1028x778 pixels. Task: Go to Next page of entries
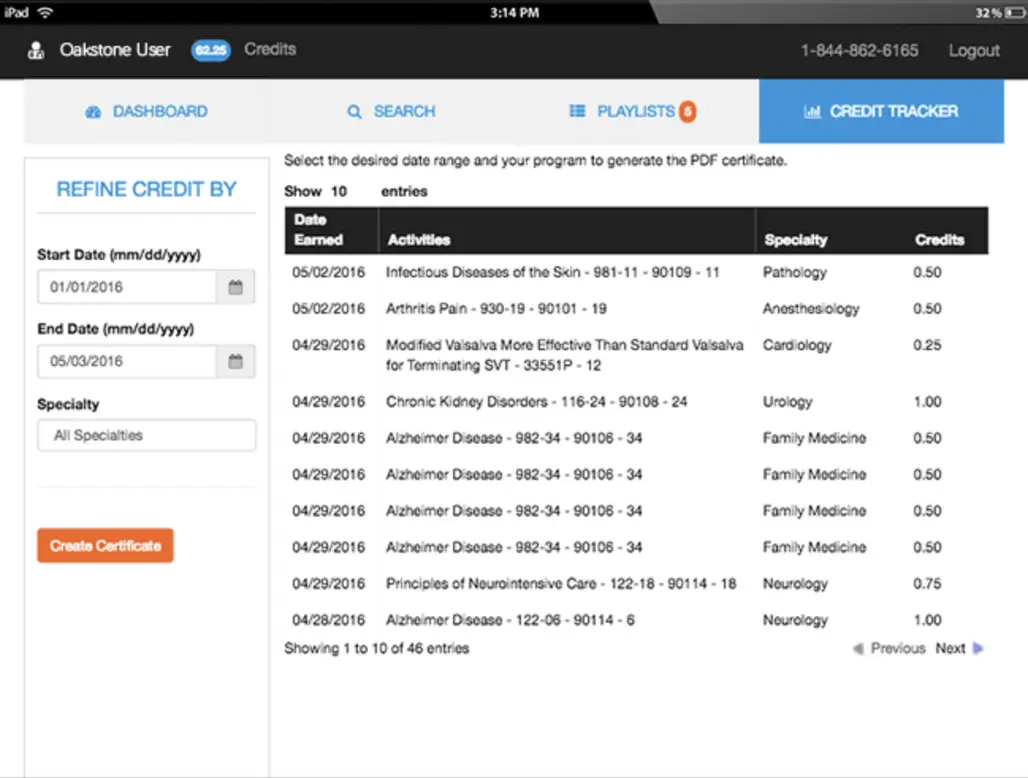[x=960, y=648]
